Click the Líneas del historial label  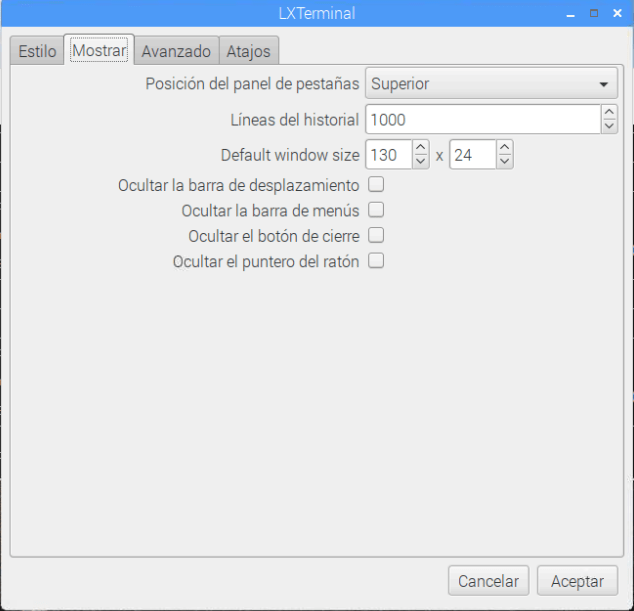(x=295, y=120)
